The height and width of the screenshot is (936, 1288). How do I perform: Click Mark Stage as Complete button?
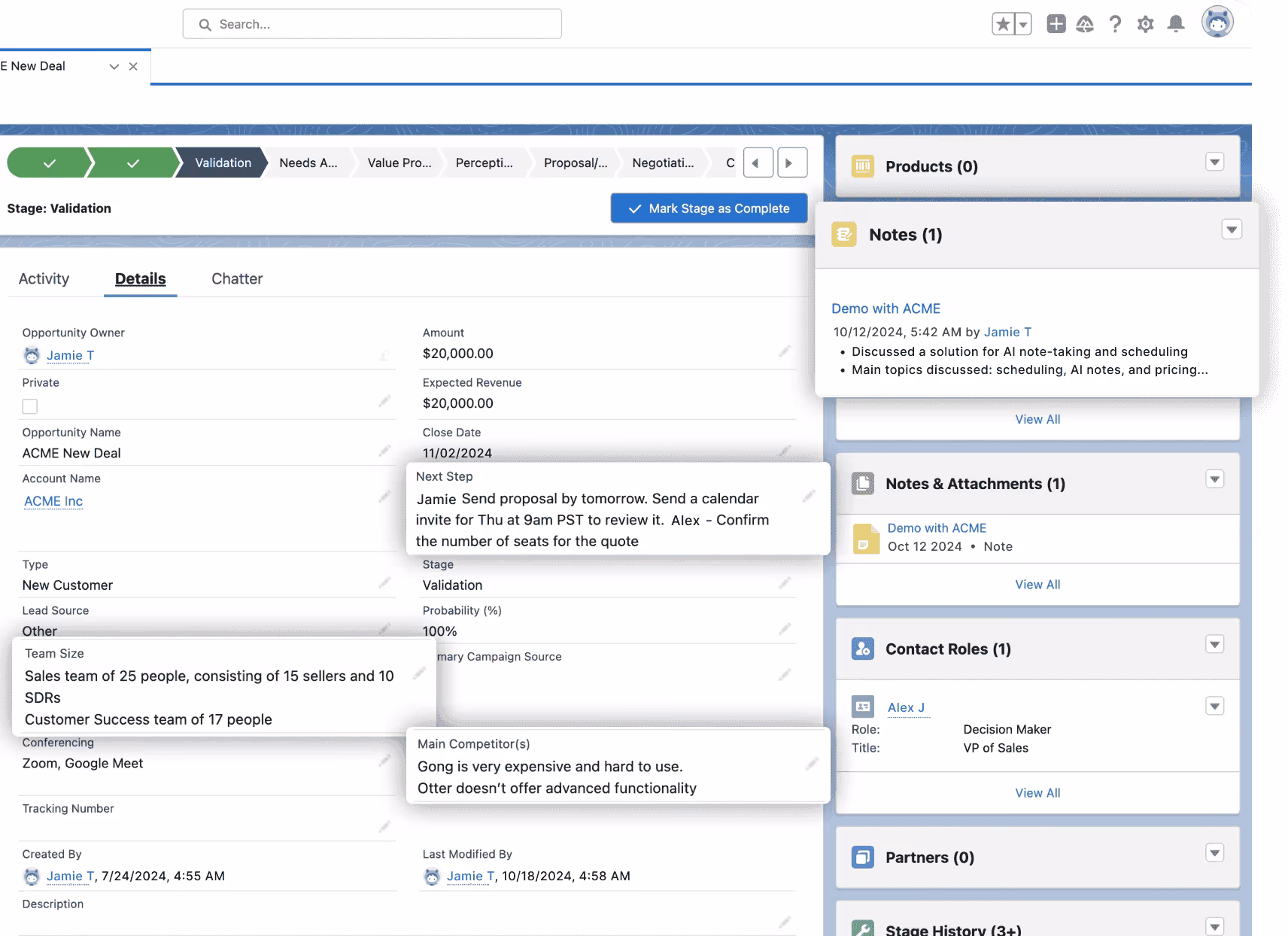tap(709, 208)
